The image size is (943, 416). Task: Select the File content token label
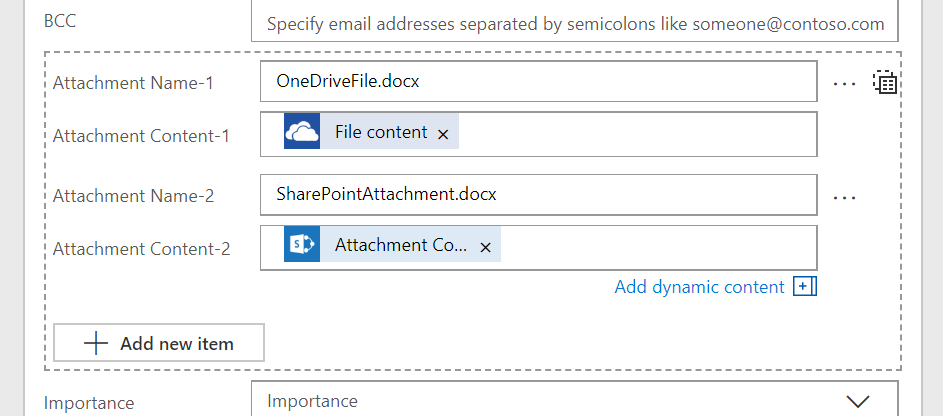[x=381, y=132]
